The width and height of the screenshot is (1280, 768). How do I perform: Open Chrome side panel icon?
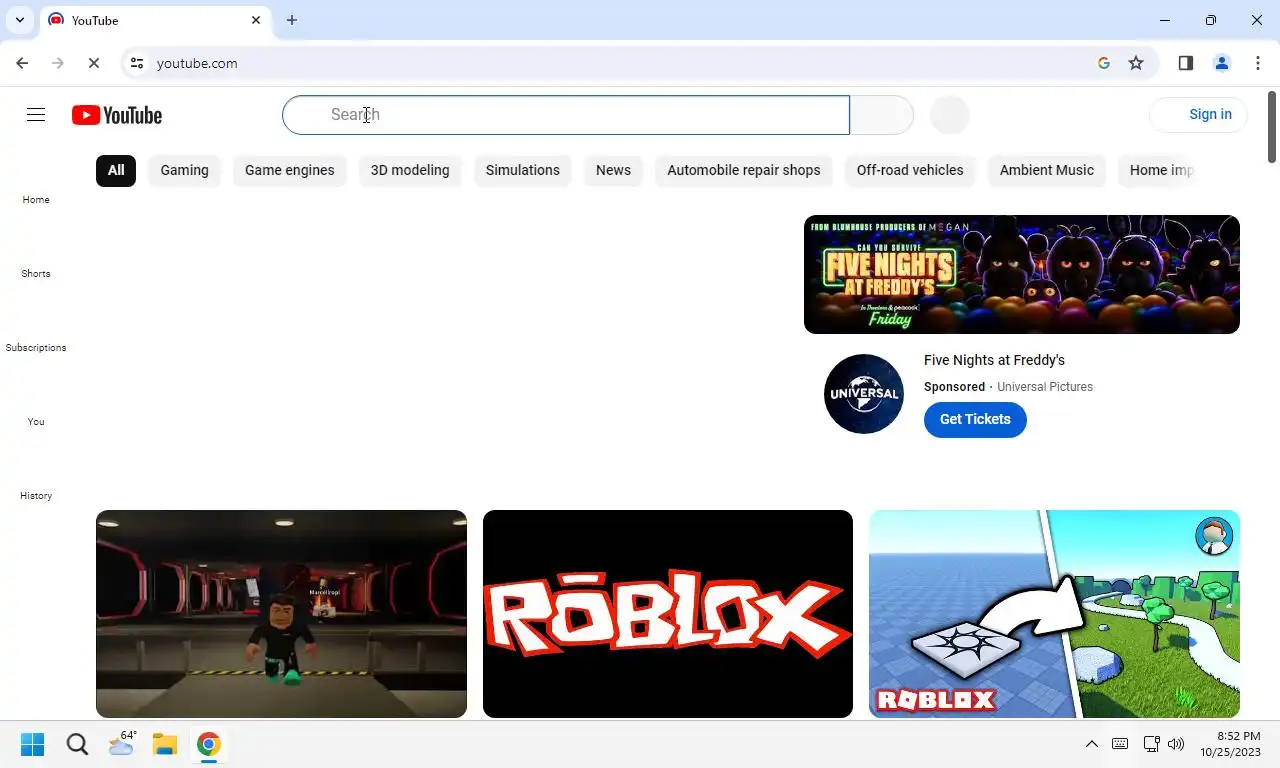coord(1186,63)
